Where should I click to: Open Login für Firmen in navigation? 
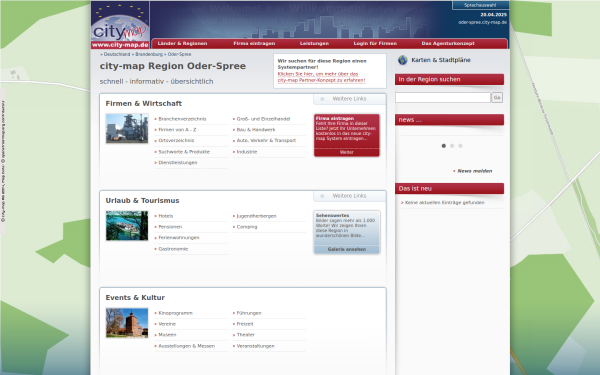pos(375,44)
